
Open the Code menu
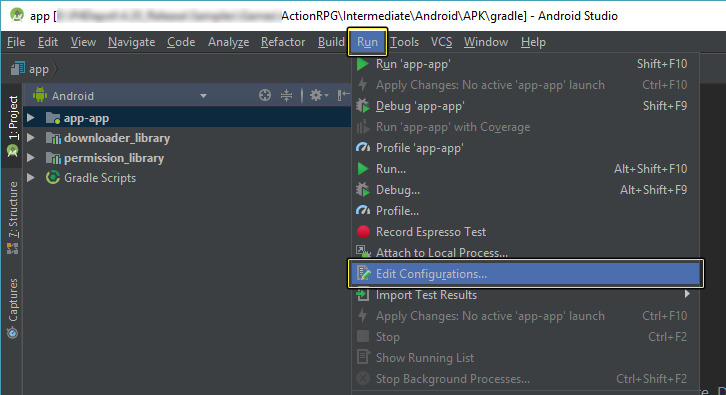coord(181,42)
